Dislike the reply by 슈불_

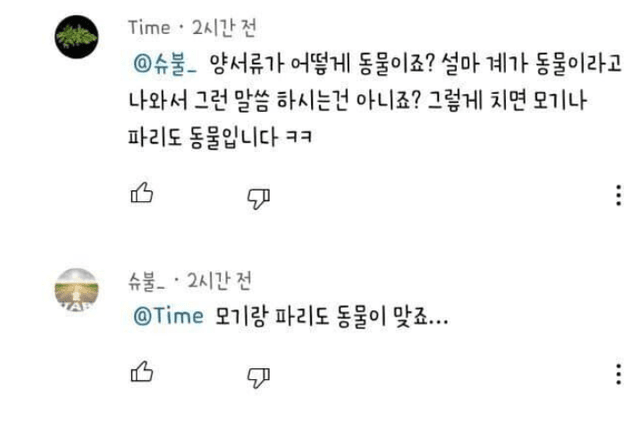tap(258, 376)
